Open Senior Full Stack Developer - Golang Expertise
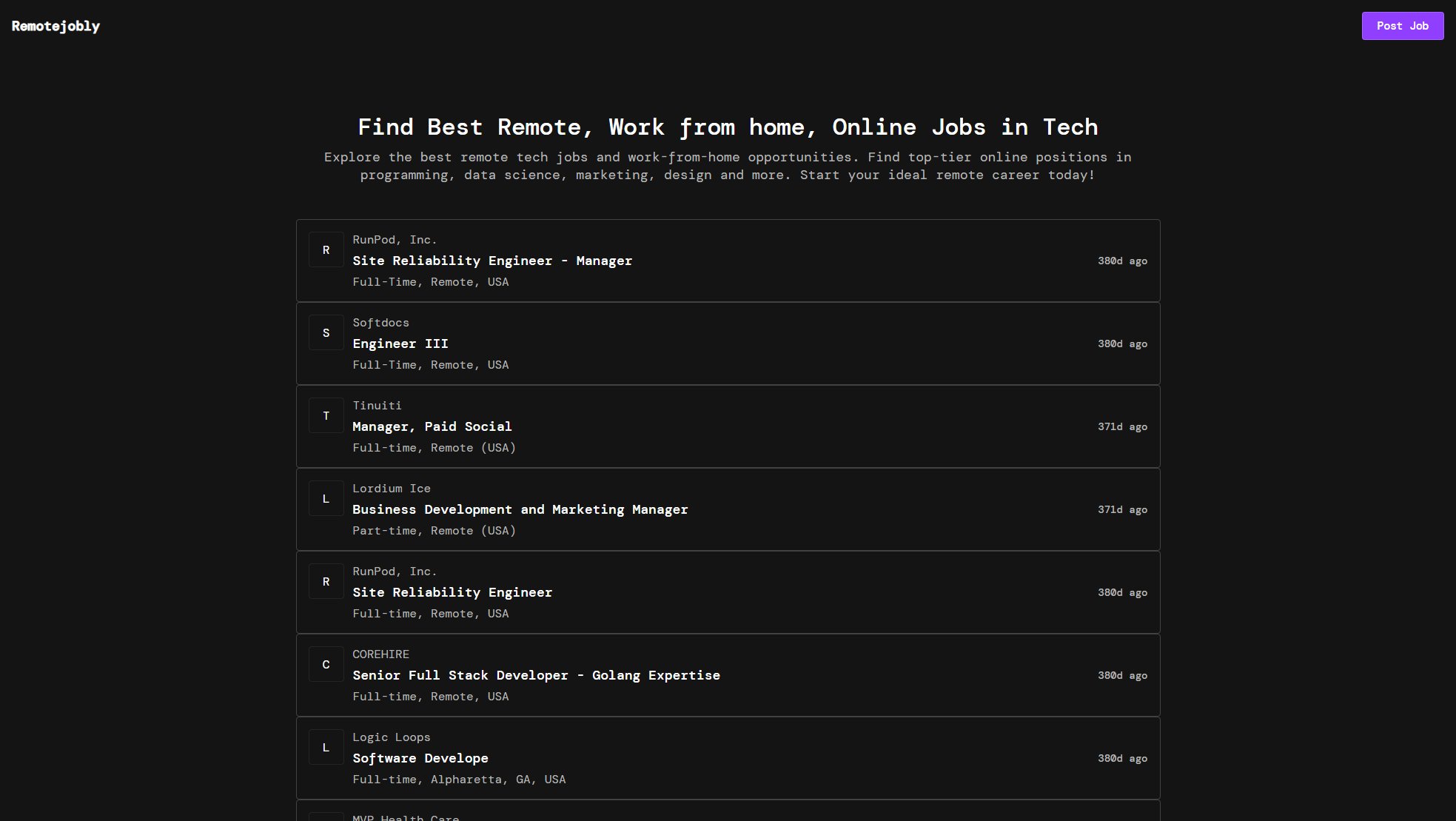 536,675
